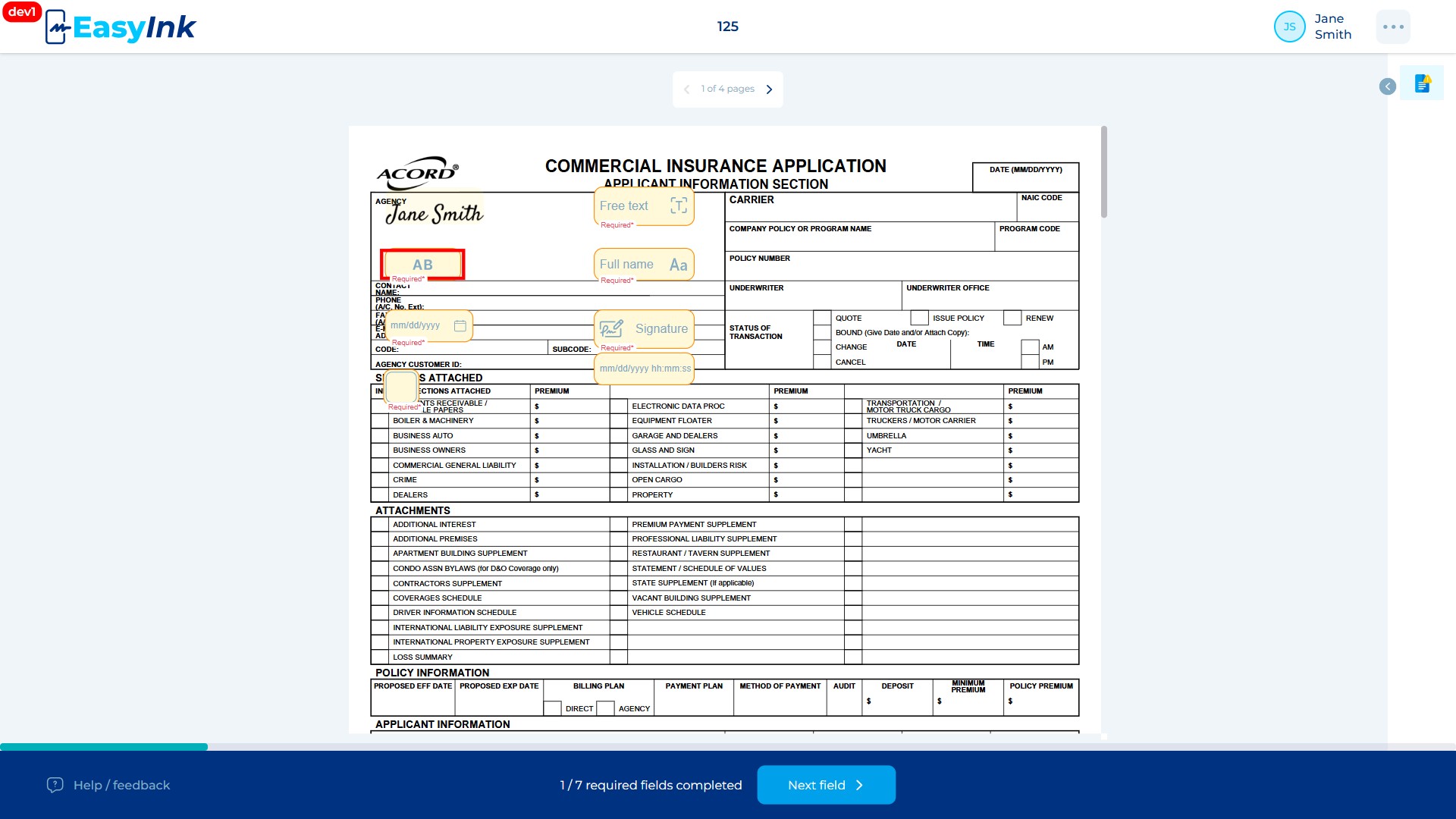
Task: Check the ISSUE POLICY checkbox
Action: (x=919, y=318)
